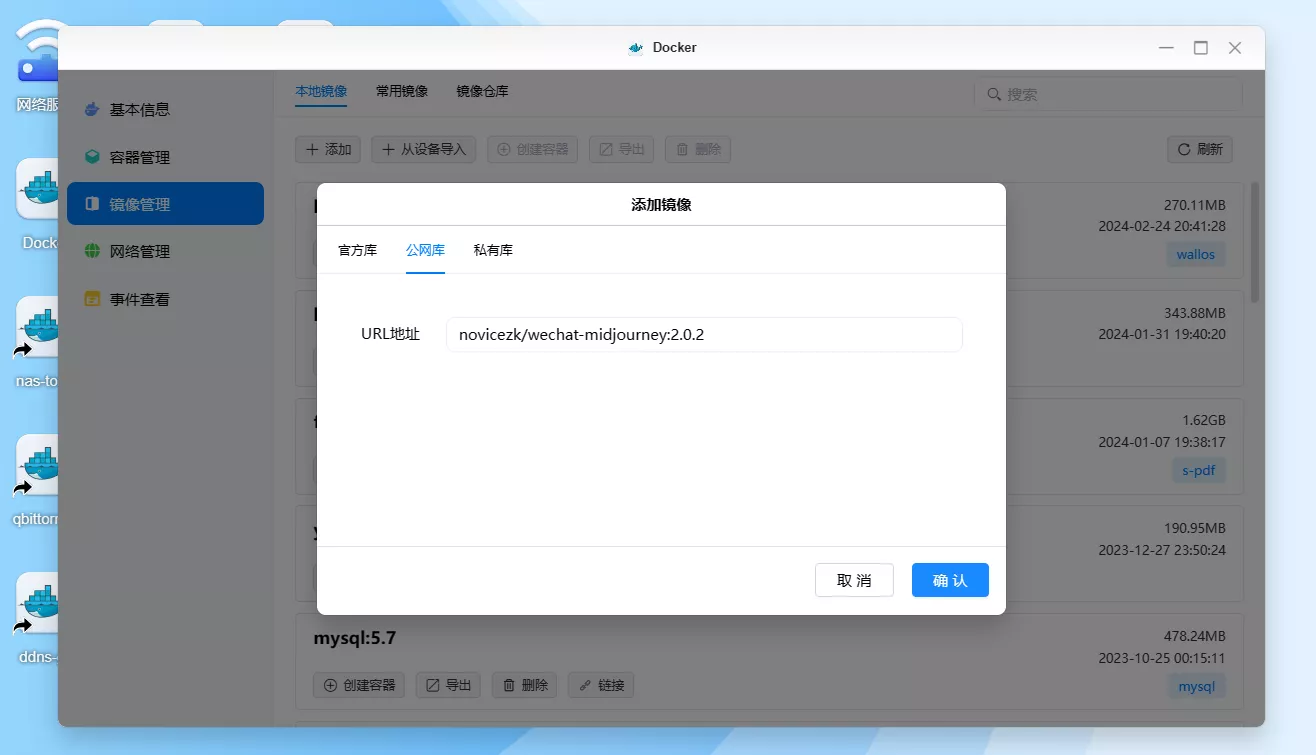Image resolution: width=1316 pixels, height=755 pixels.
Task: Open 事件查看 in the sidebar
Action: [165, 299]
